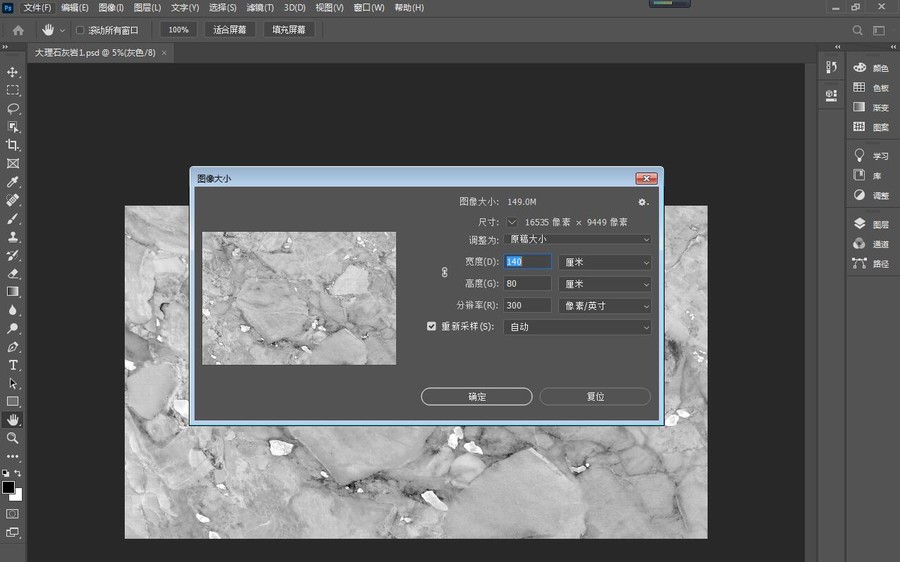Swap foreground and background colors
The image size is (900, 562).
18,473
